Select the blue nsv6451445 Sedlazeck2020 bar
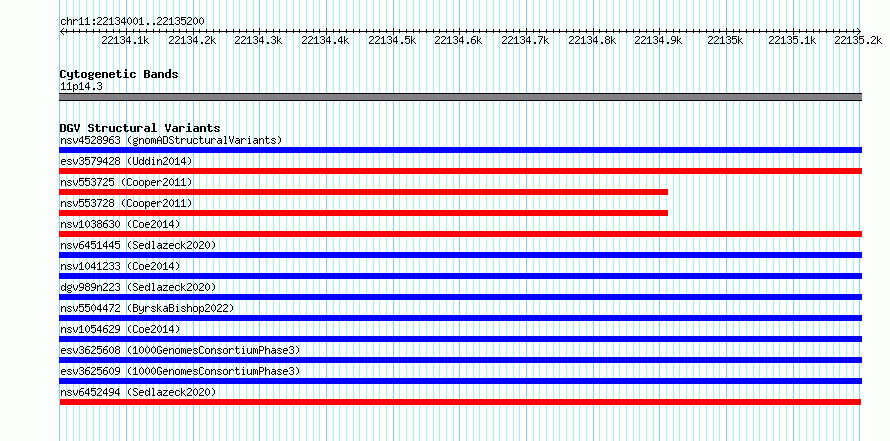 point(460,255)
